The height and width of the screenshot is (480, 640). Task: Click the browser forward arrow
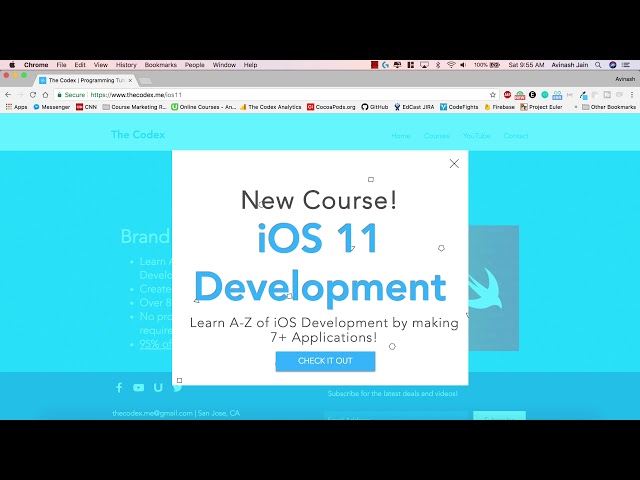(x=20, y=95)
